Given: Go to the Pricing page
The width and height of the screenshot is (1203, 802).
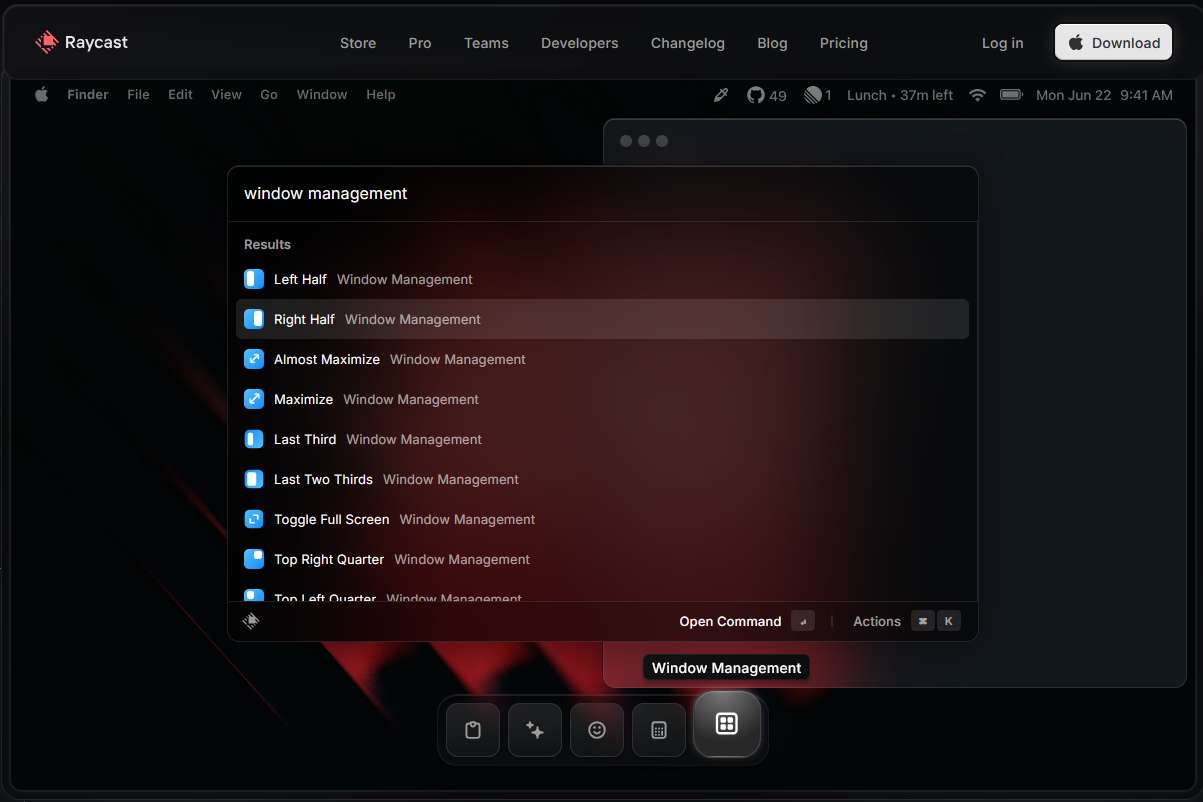Looking at the screenshot, I should (844, 43).
